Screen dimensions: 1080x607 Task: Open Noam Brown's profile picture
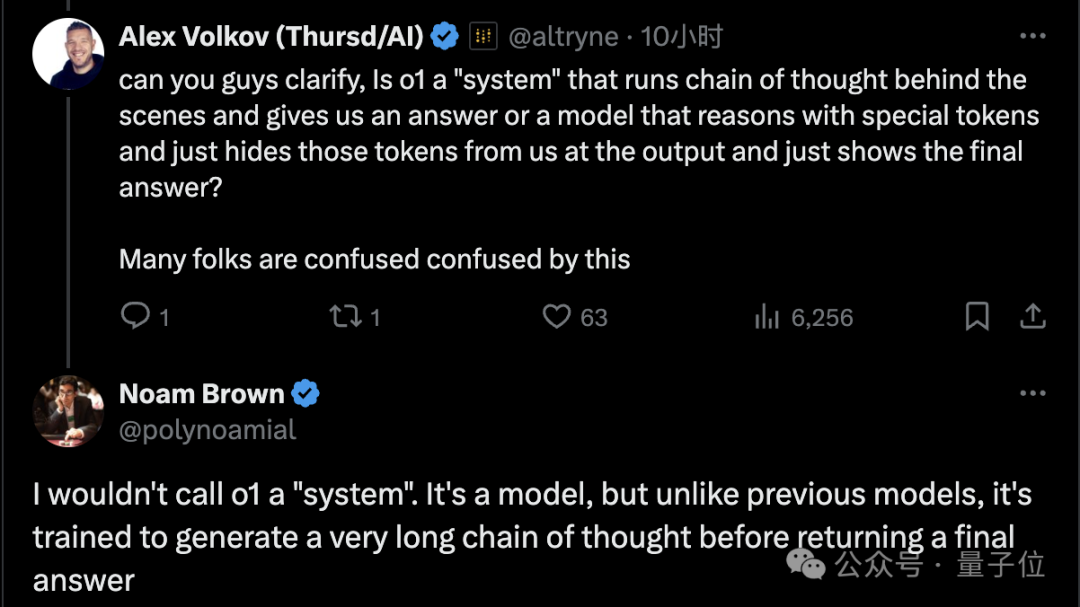68,411
